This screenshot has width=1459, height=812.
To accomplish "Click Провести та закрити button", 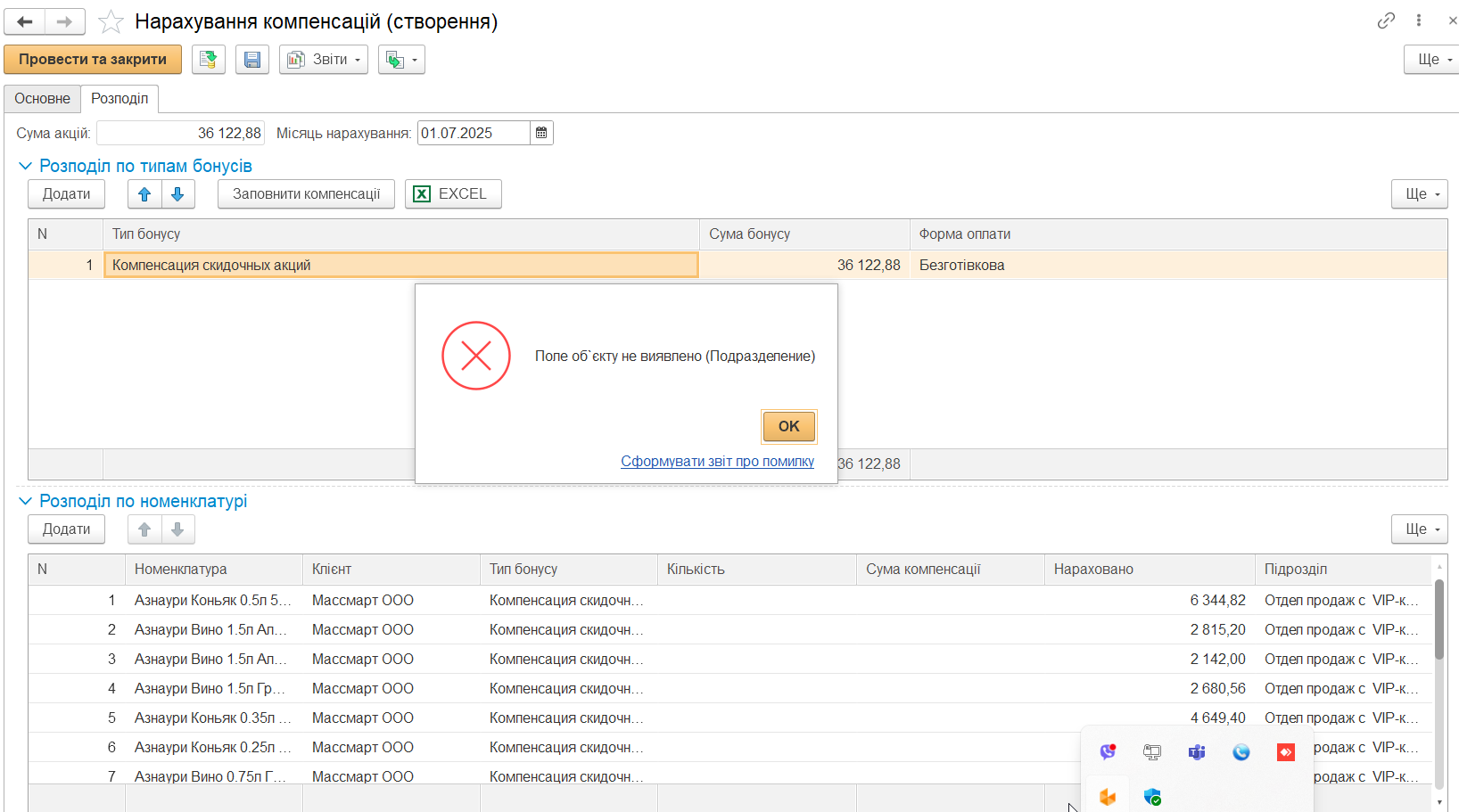I will (93, 60).
